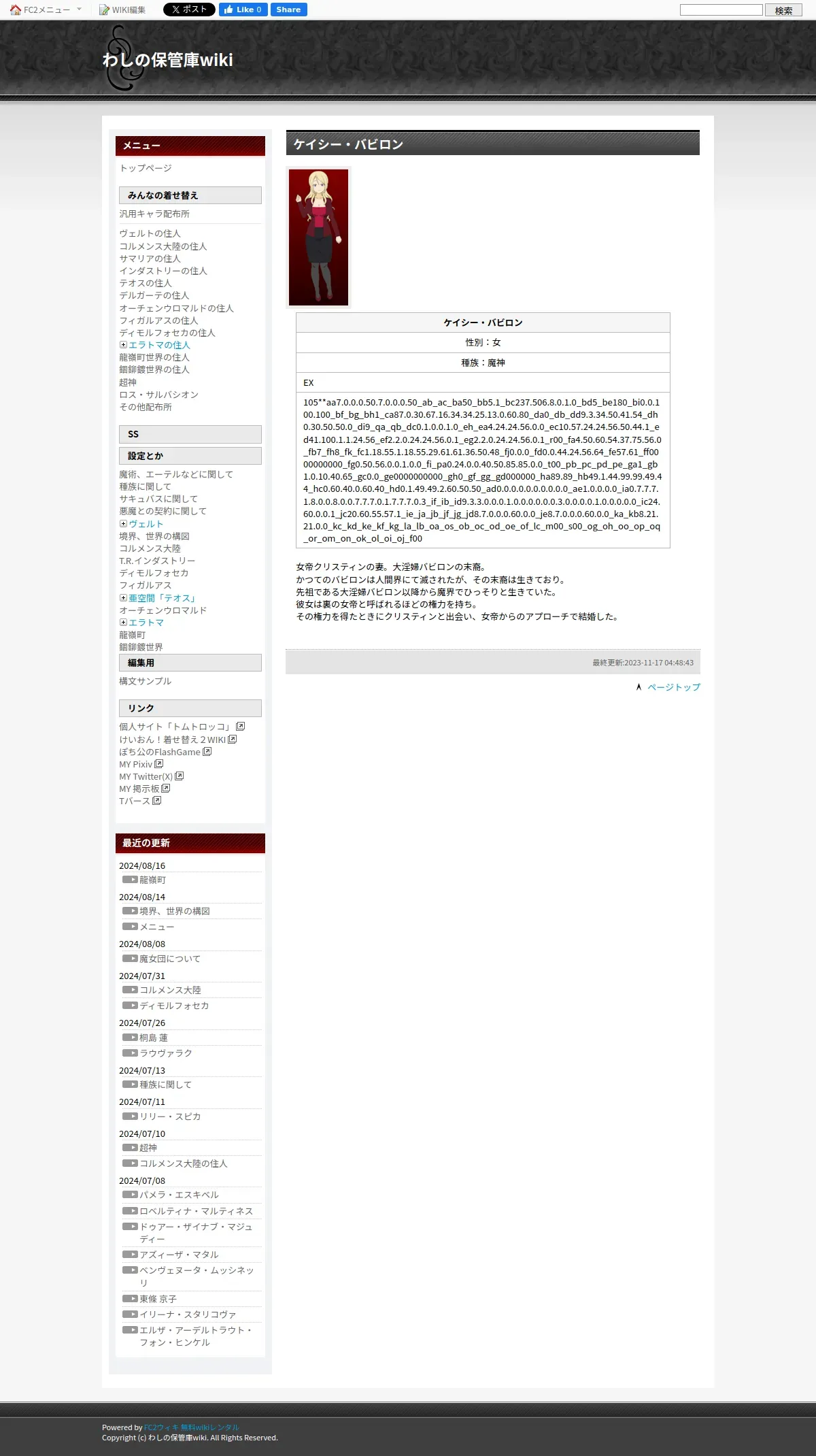Open ドゥアー・ザイナブ・マジュディー recent update
This screenshot has width=816, height=1456.
[x=196, y=1233]
